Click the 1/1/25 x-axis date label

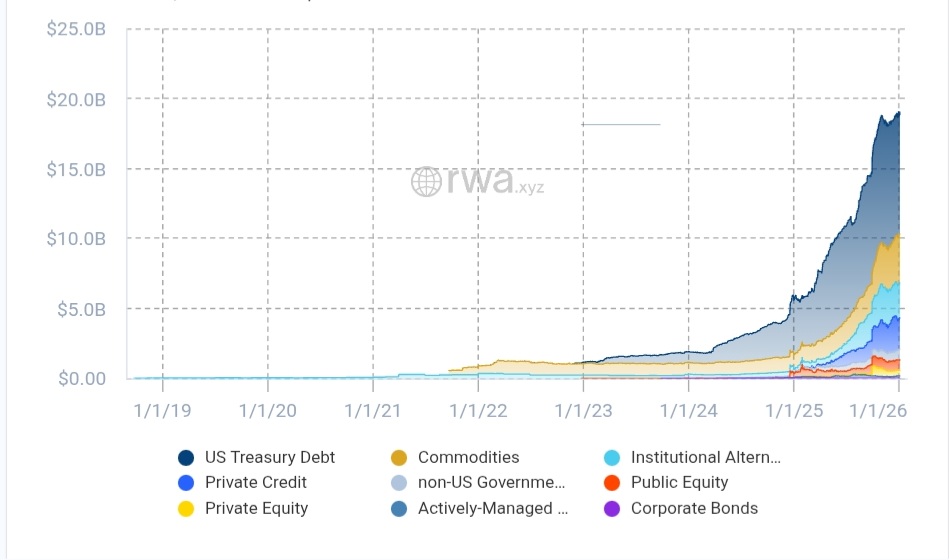point(794,410)
